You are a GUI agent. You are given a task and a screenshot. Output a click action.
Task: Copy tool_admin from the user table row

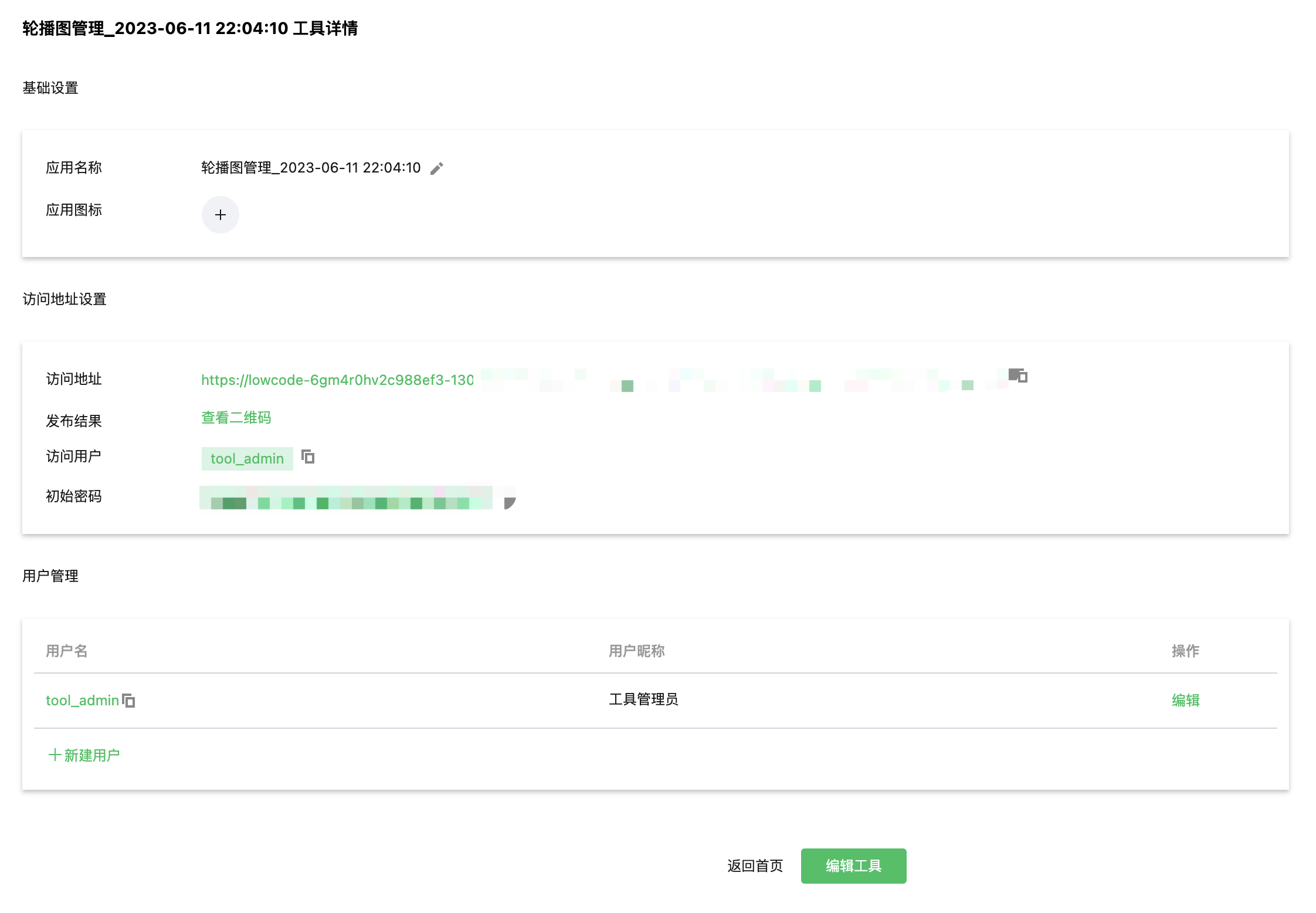tap(128, 701)
